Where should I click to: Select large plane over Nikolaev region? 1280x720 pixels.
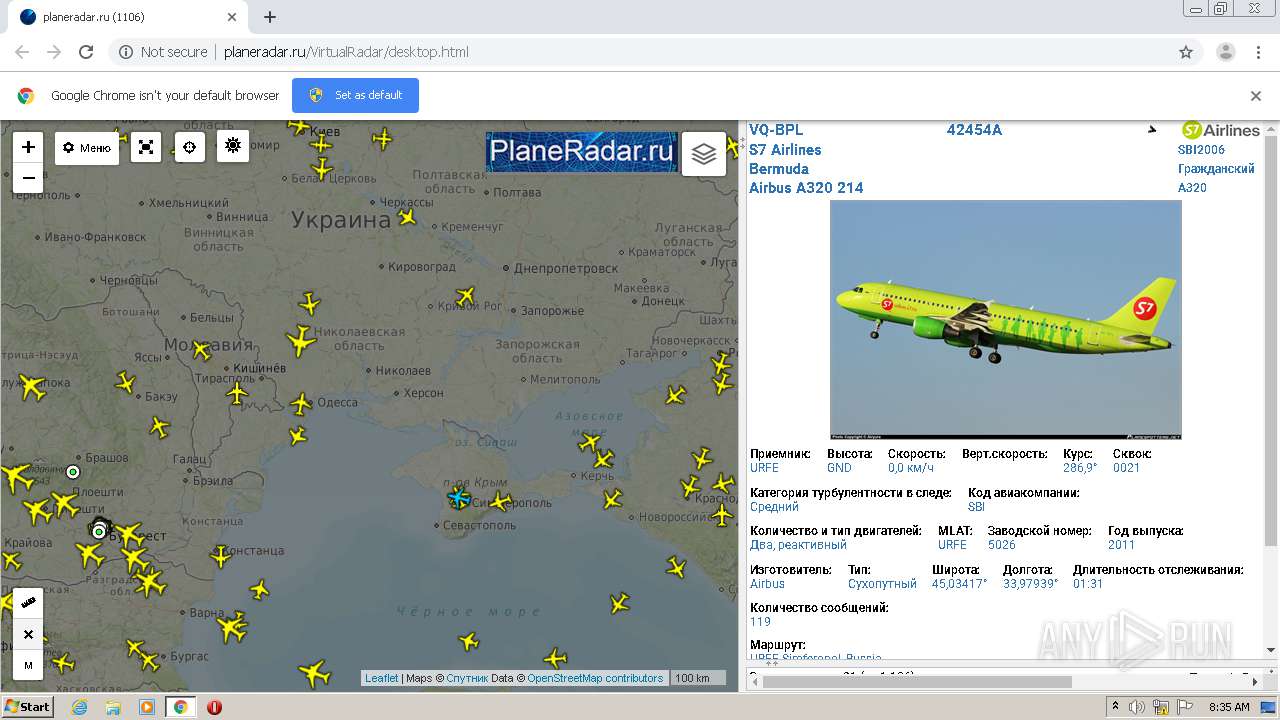point(301,341)
